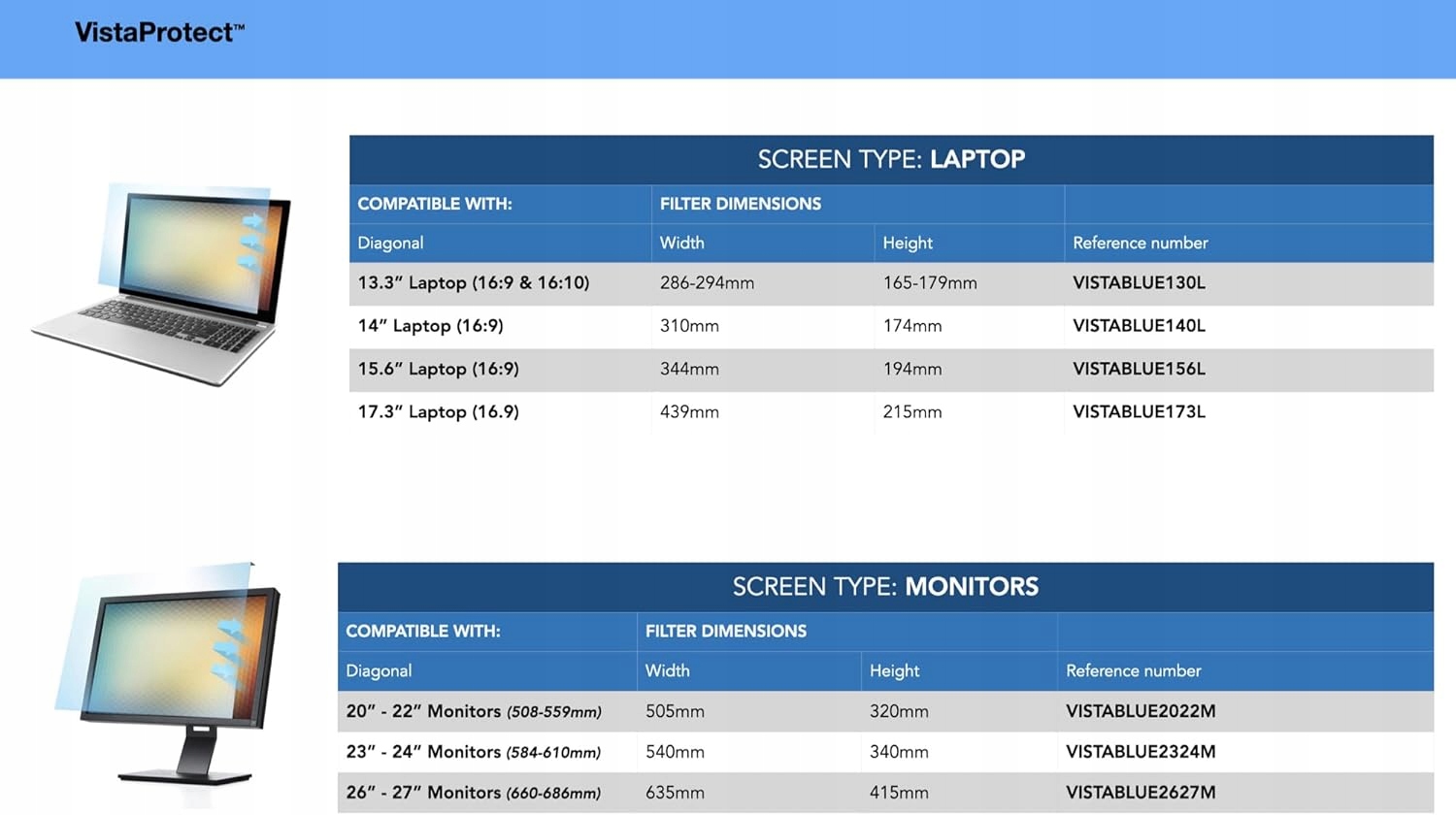Click the SCREEN TYPE: MONITORS header
Screen dimensions: 1456x815
pos(884,587)
